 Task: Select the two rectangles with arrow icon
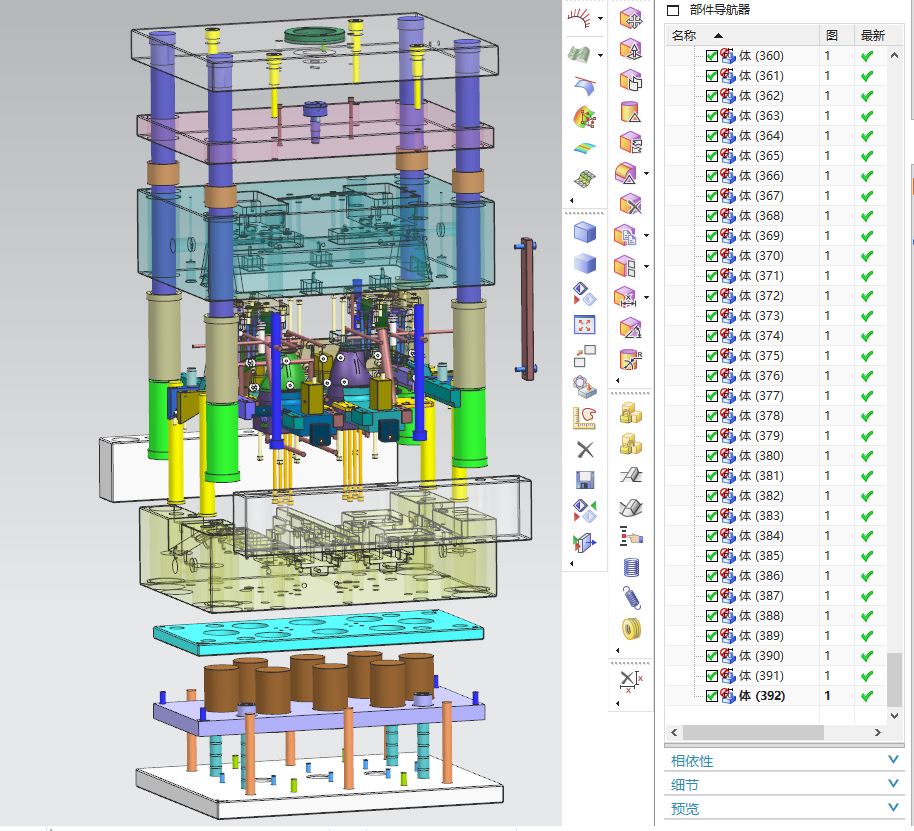point(585,356)
